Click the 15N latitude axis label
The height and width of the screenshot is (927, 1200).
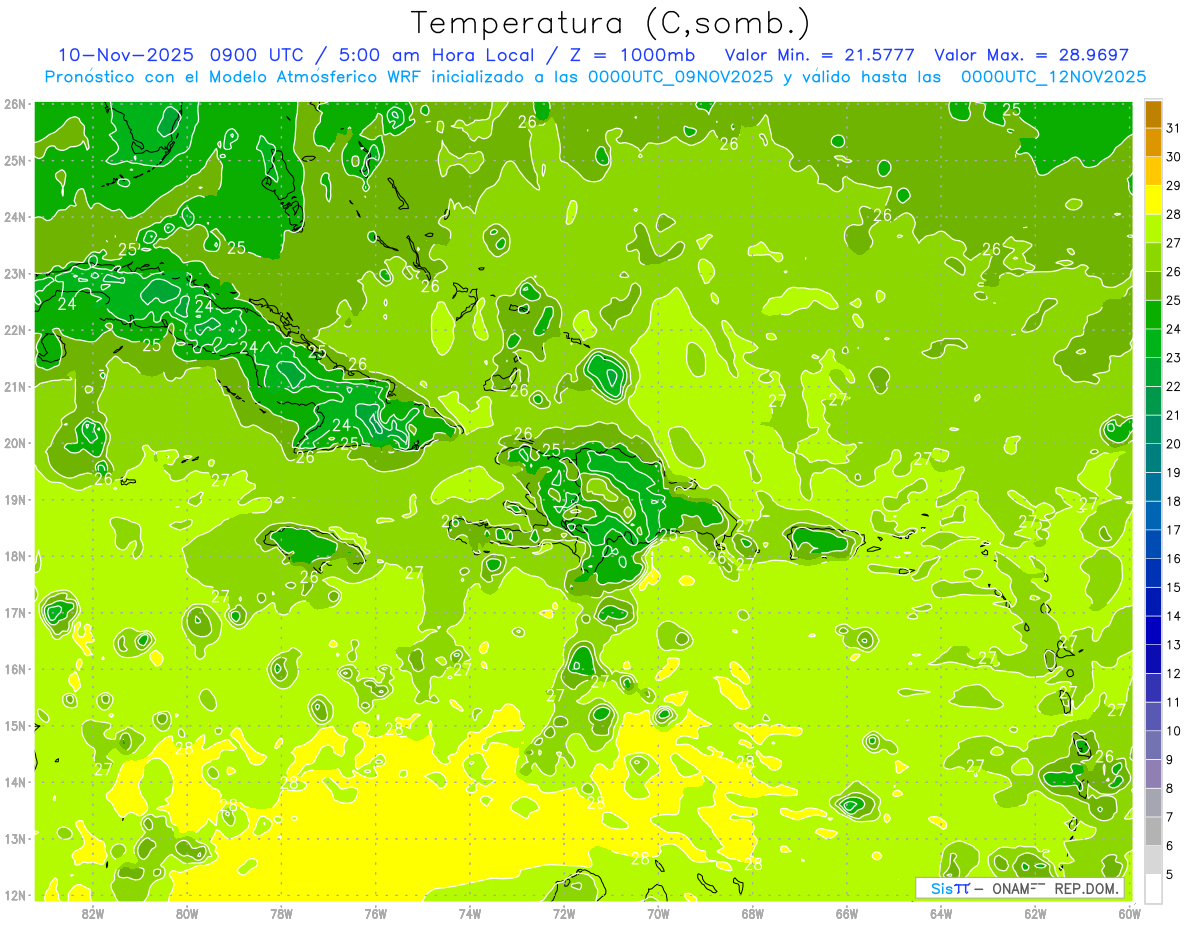[x=15, y=725]
